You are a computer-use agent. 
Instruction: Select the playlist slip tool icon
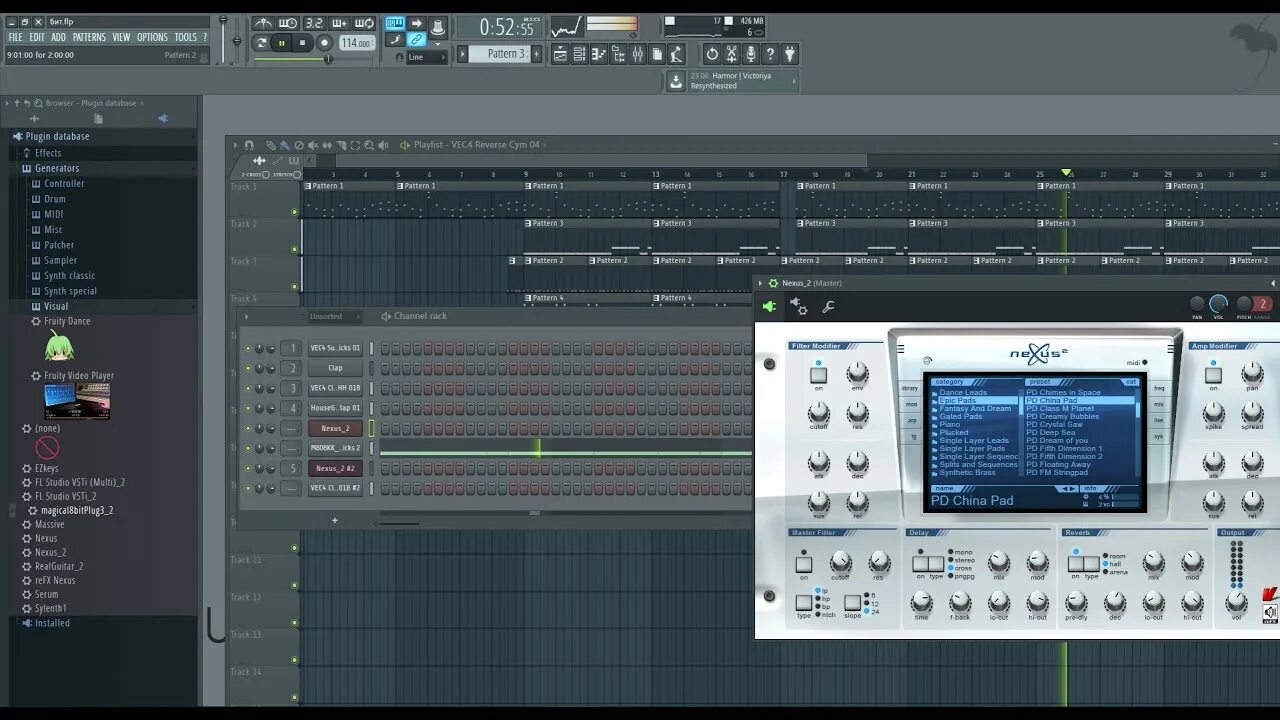point(327,145)
